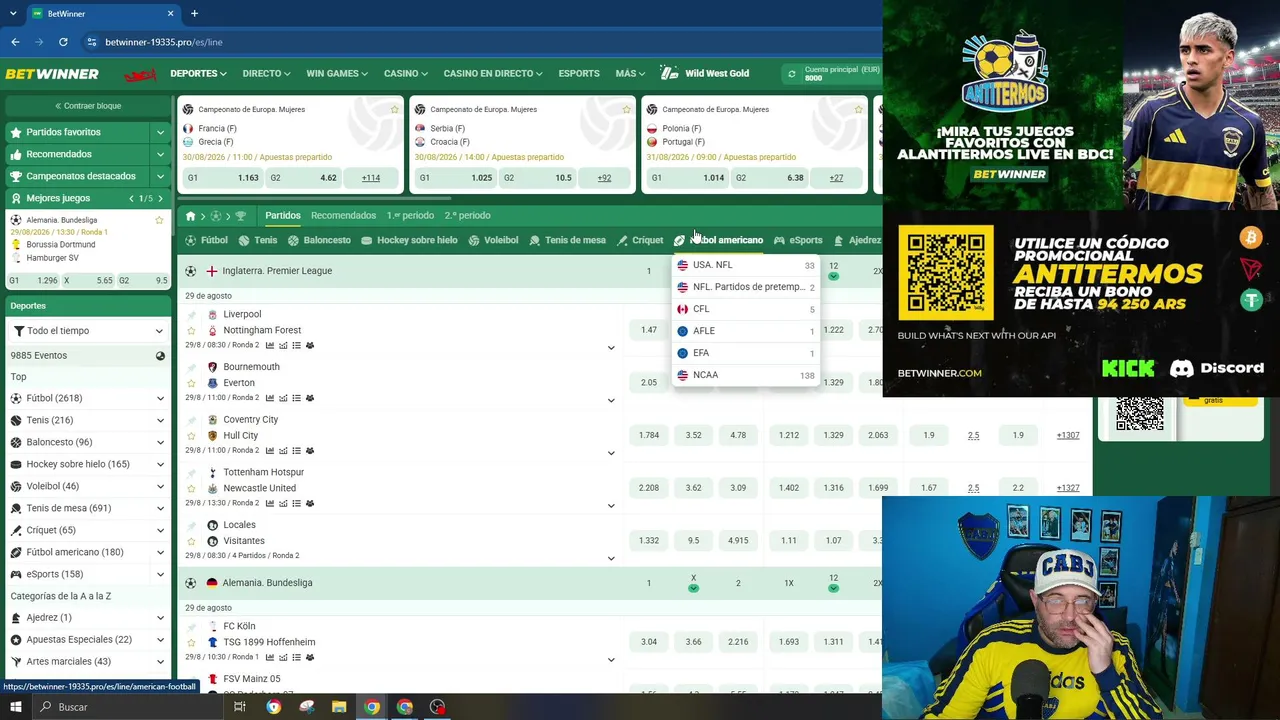The height and width of the screenshot is (720, 1280).
Task: Star the Locales vs Visitantes row
Action: point(191,541)
